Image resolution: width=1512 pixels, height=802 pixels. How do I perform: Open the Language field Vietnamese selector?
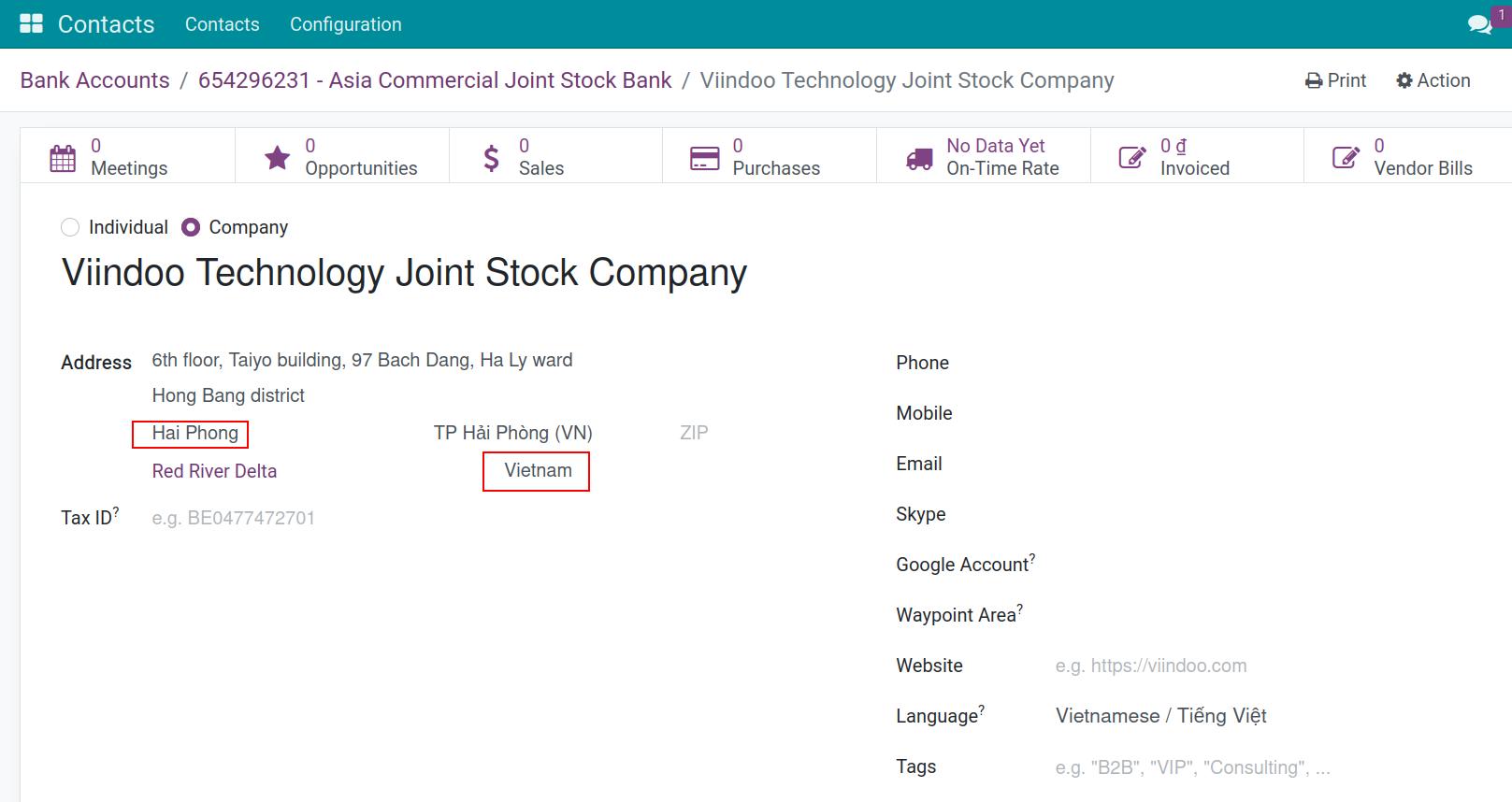pos(1161,716)
